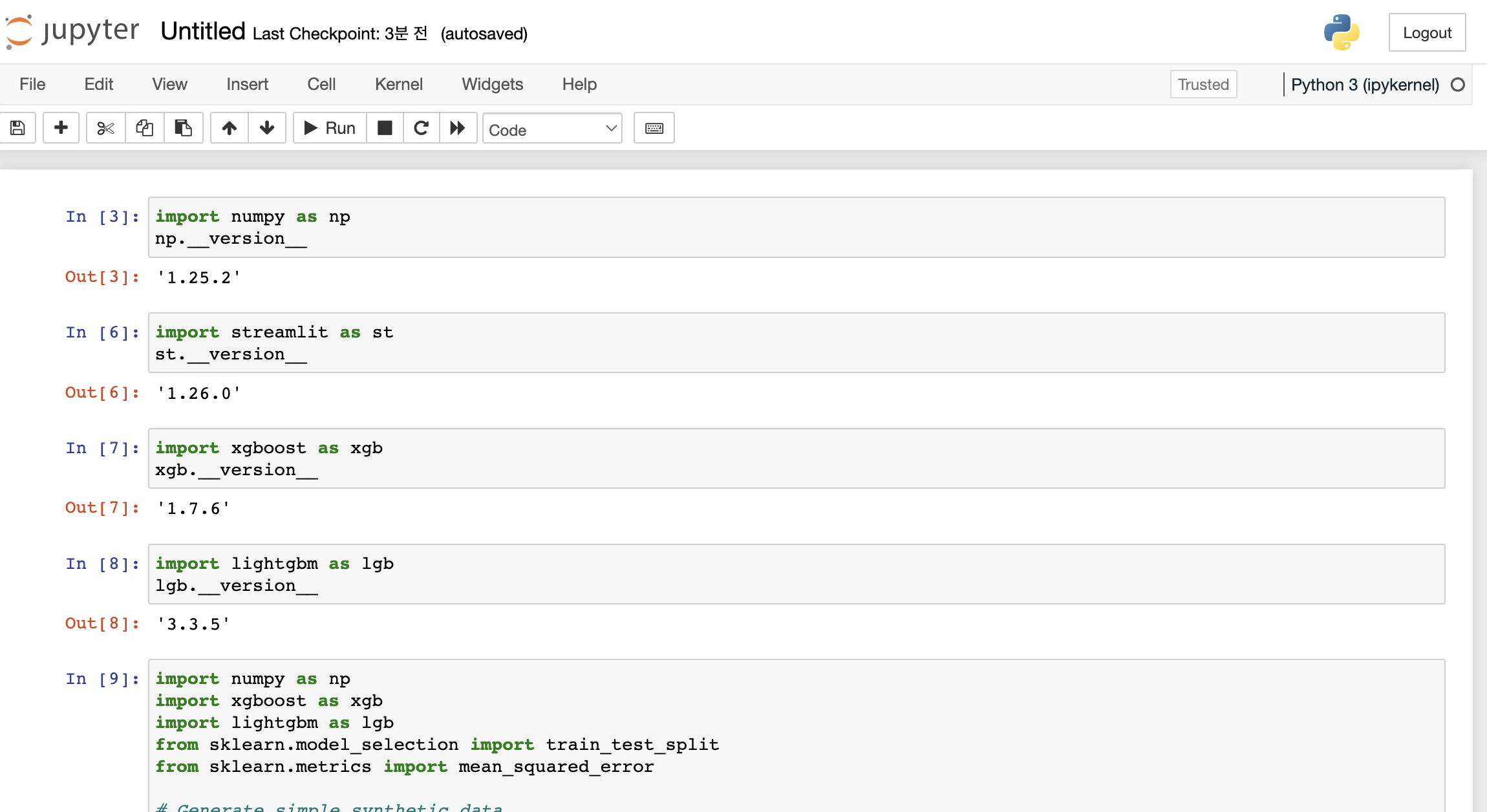
Task: Click the Out[8] output prompt
Action: 103,623
